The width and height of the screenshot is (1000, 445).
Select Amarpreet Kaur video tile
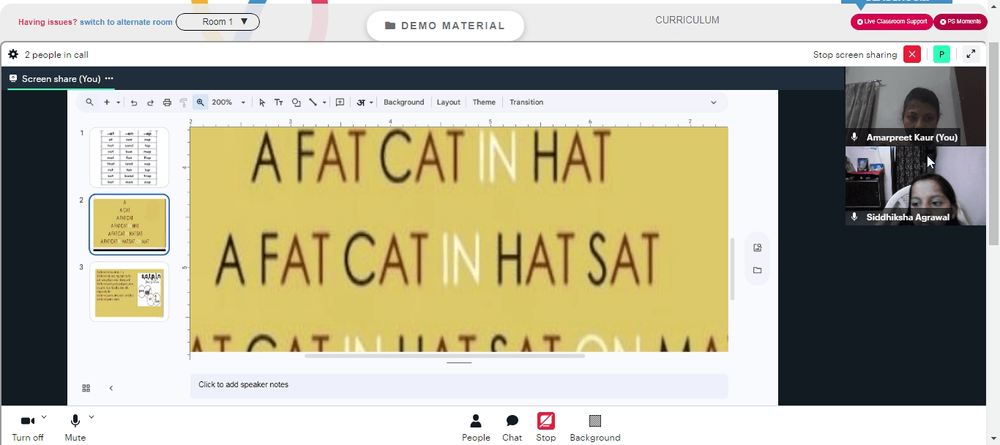915,106
